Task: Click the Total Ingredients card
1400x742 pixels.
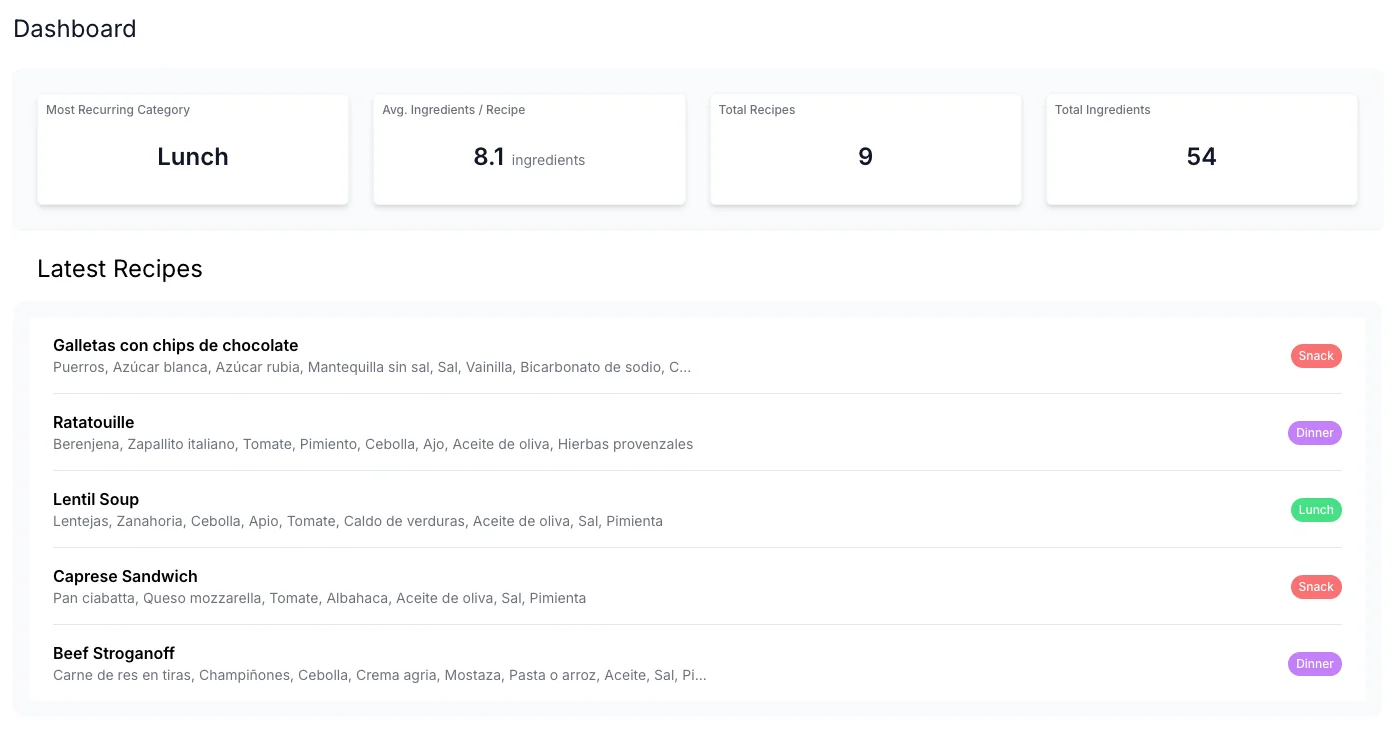Action: [1201, 149]
